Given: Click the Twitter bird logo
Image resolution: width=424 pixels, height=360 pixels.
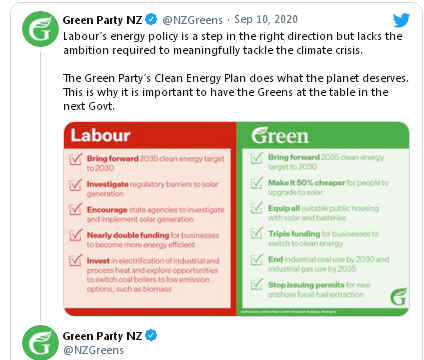Looking at the screenshot, I should coord(401,20).
